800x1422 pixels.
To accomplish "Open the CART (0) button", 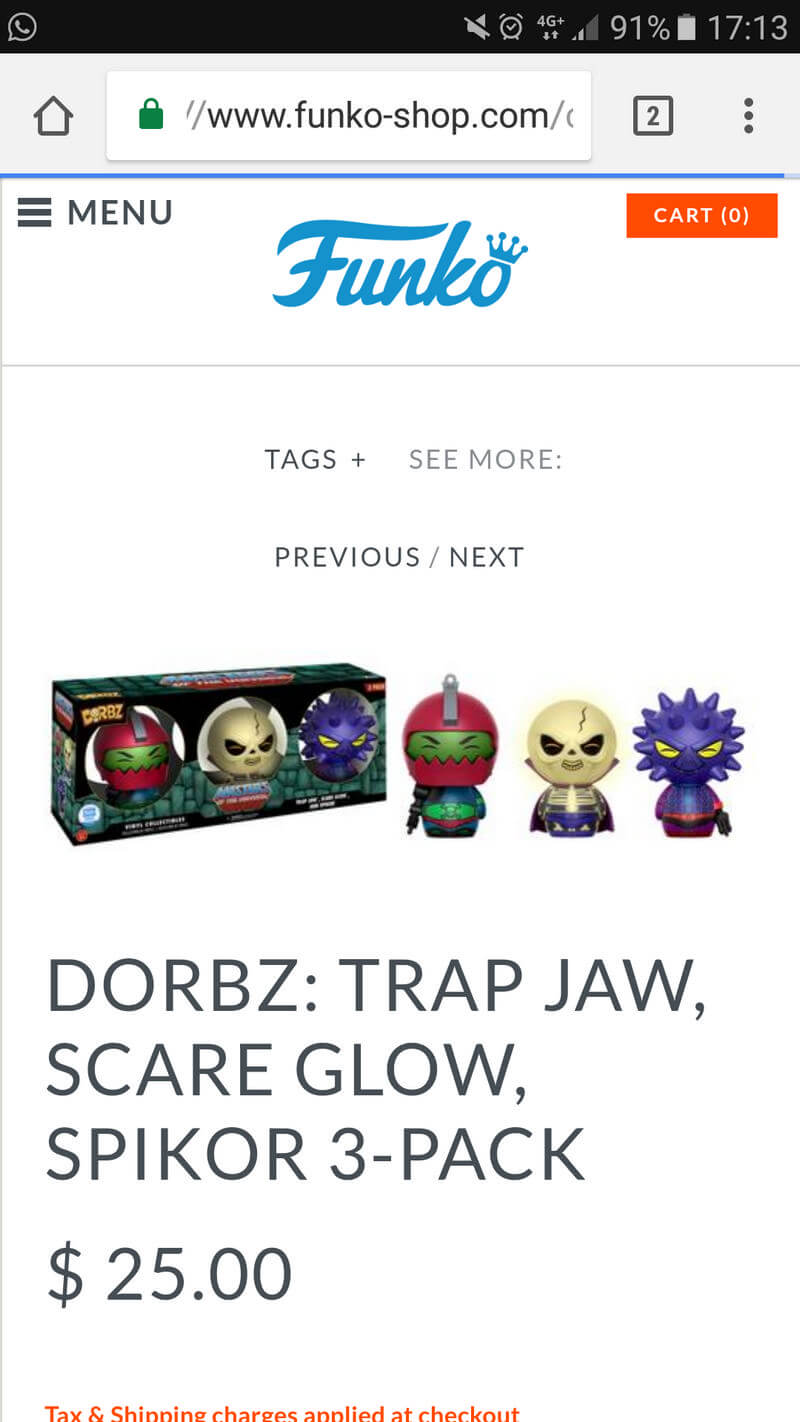I will (702, 215).
